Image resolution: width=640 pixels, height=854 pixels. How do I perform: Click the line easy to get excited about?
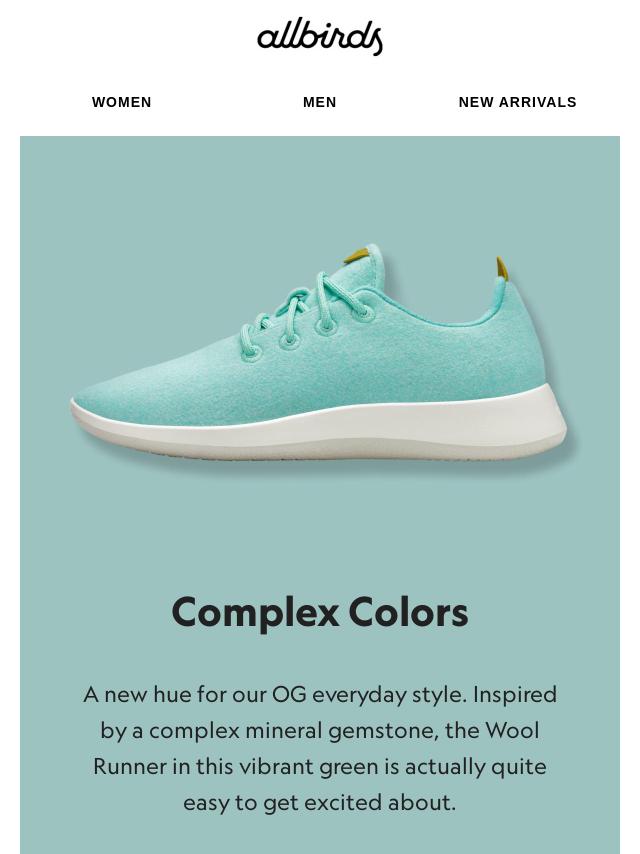point(319,803)
